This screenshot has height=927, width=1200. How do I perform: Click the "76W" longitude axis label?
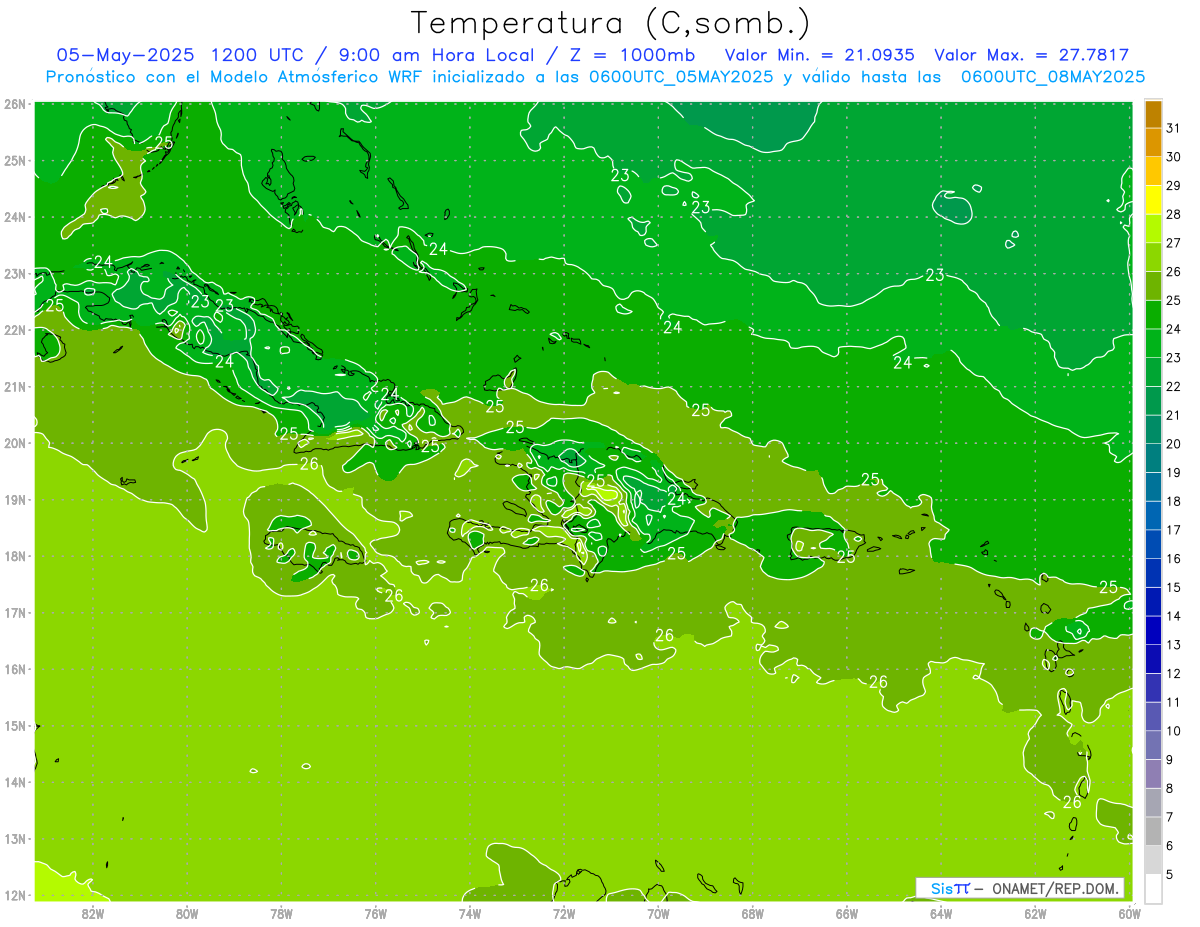tap(375, 913)
